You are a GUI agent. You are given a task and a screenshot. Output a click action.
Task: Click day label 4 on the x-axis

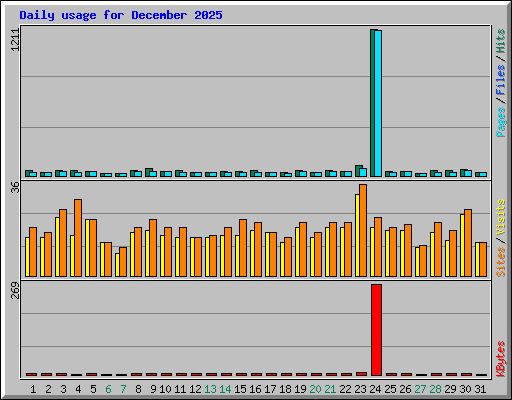point(78,389)
